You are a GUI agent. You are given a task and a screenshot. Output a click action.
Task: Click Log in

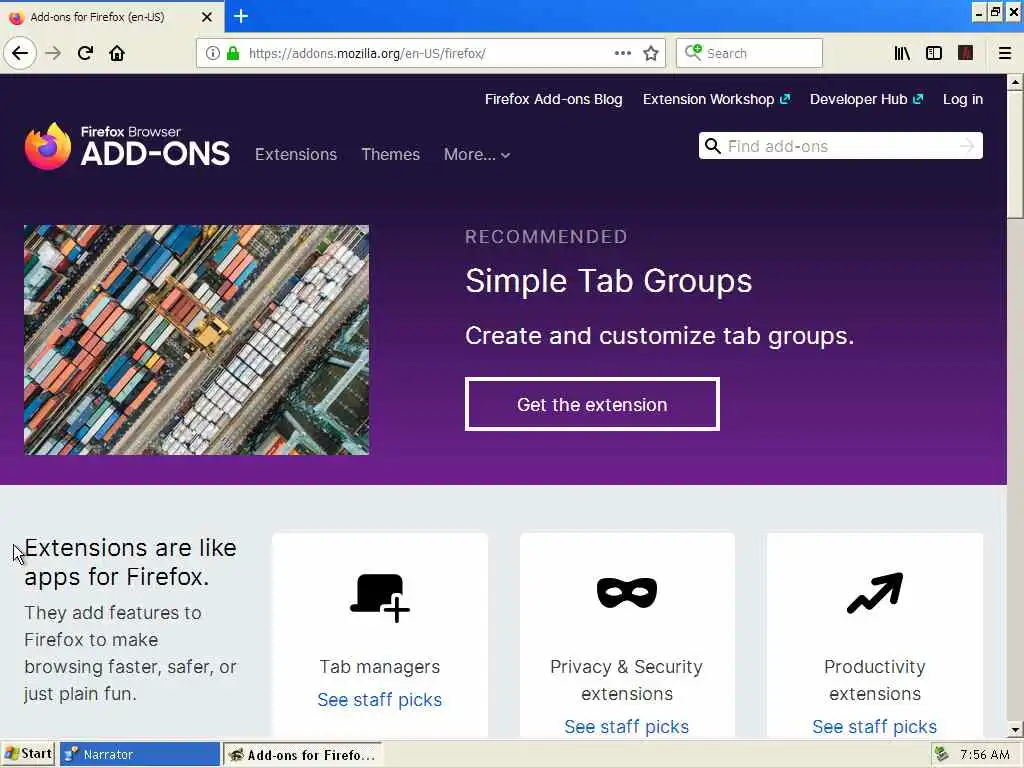click(x=963, y=99)
